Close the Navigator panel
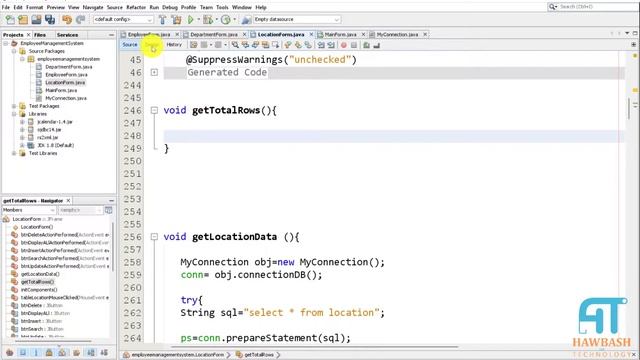 click(68, 201)
